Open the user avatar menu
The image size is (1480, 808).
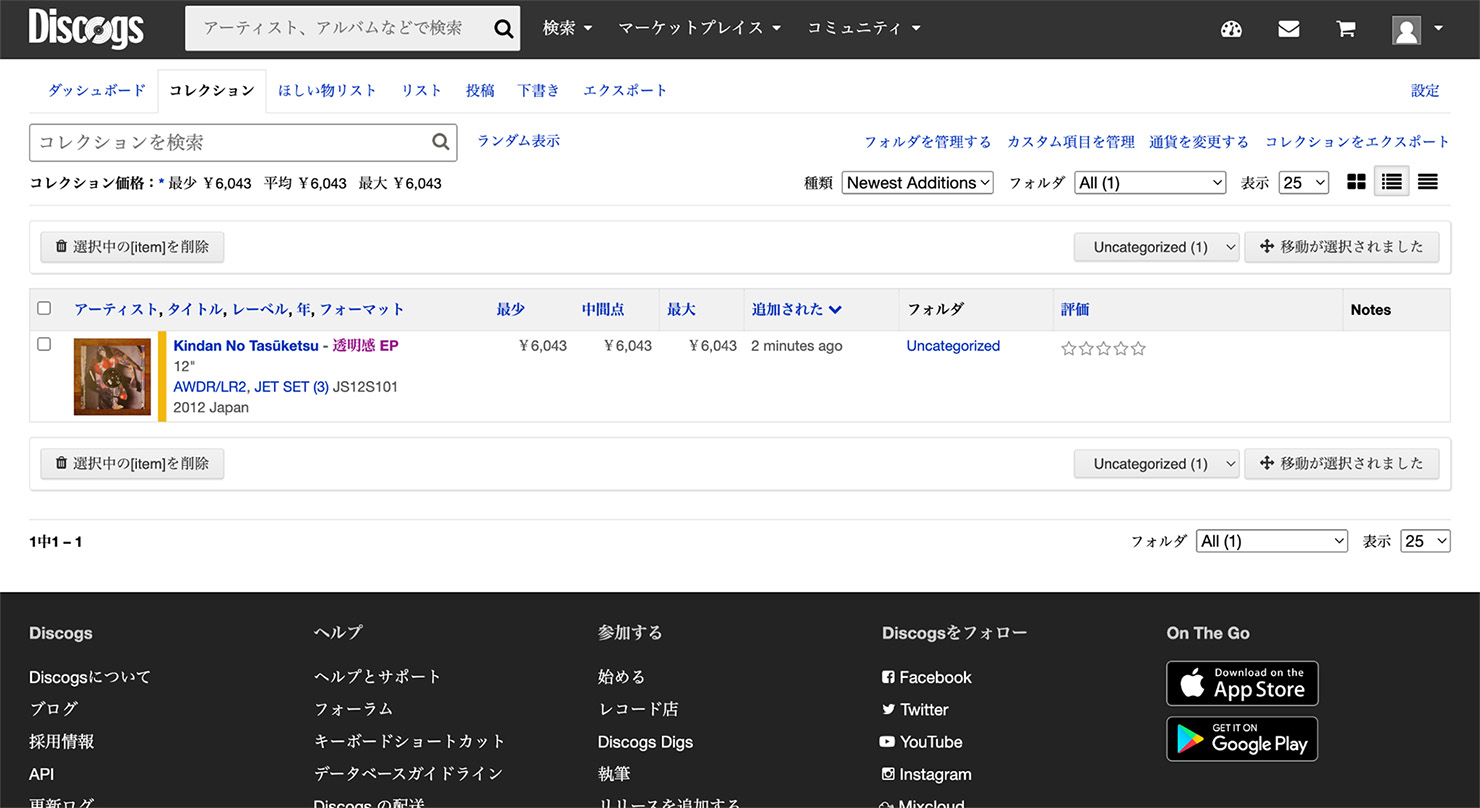point(1417,29)
